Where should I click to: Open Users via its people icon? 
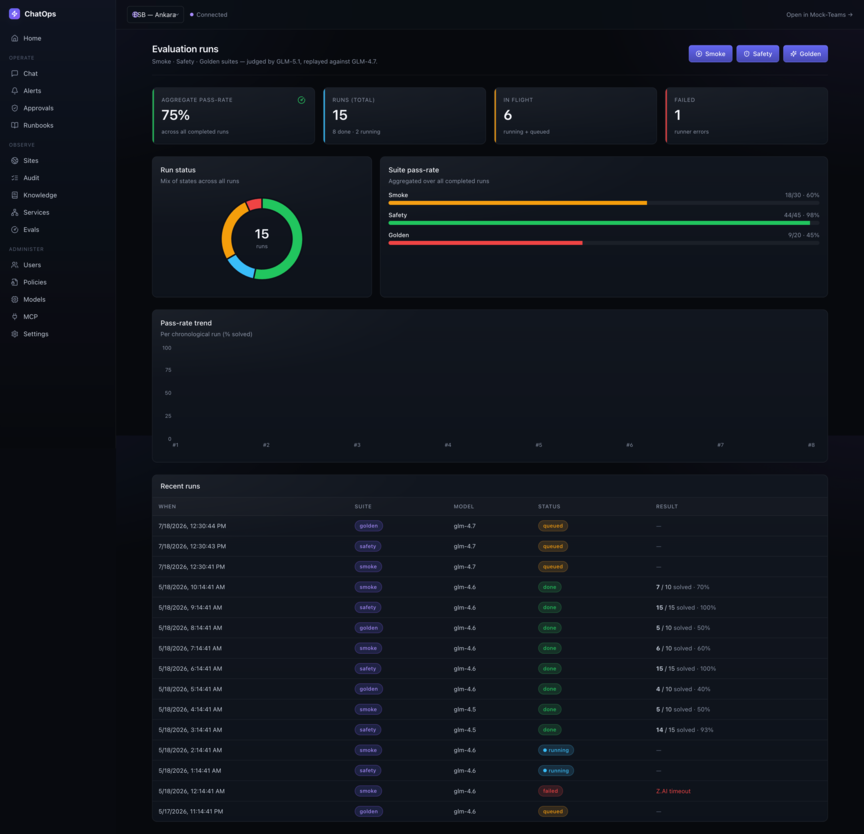click(x=15, y=264)
